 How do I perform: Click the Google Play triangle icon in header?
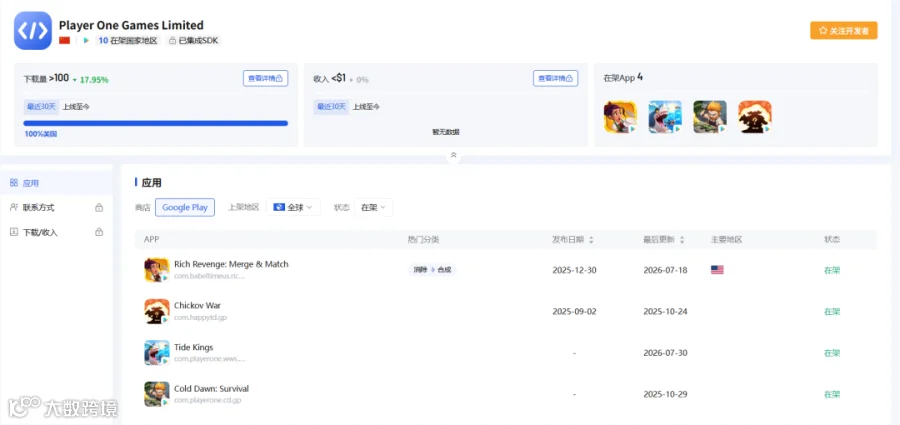86,41
